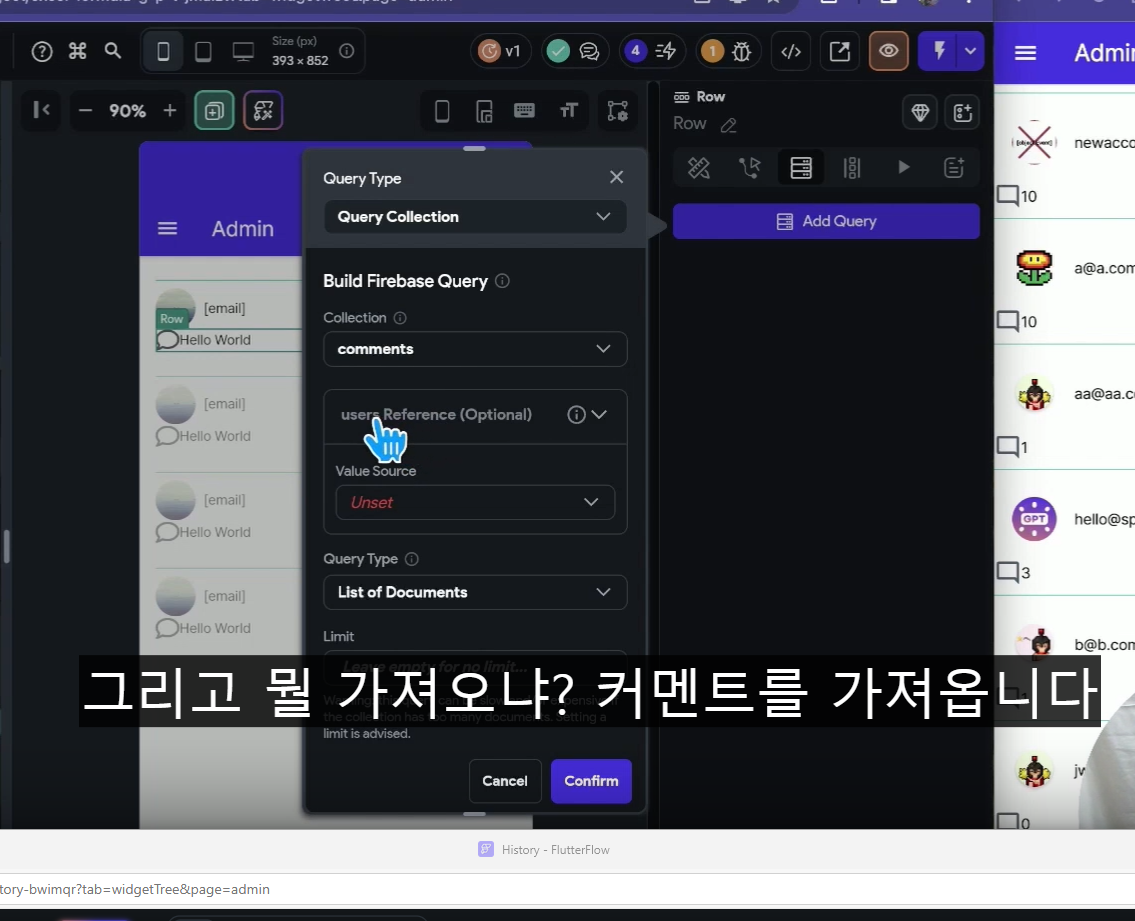Switch to the actions tab icon
Image resolution: width=1135 pixels, height=921 pixels.
pos(750,168)
